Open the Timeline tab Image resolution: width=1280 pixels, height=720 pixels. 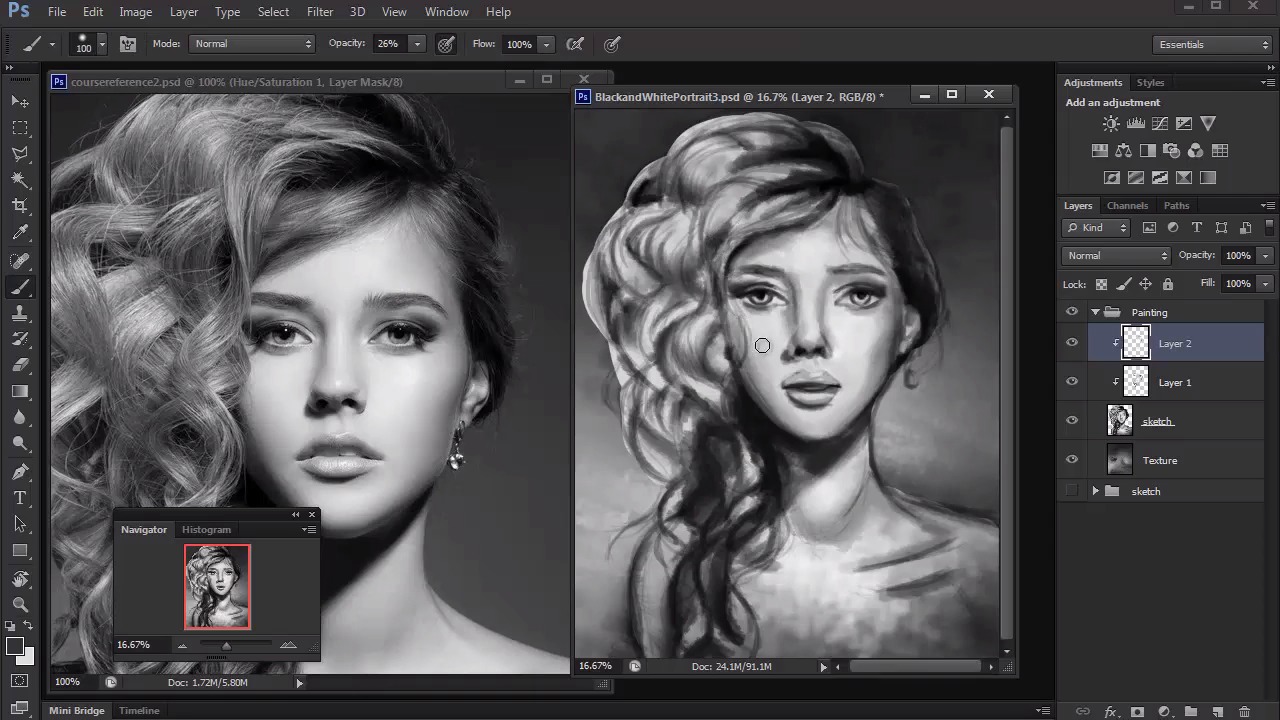(139, 710)
